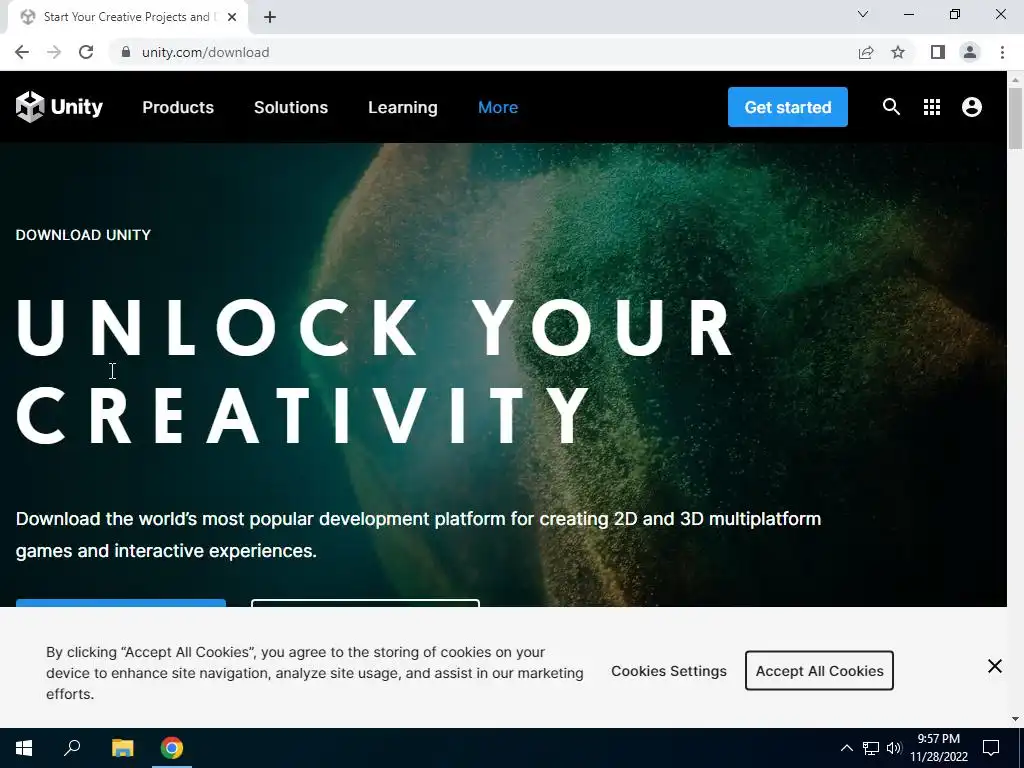Reload the unity.com page
1024x768 pixels.
[x=86, y=52]
